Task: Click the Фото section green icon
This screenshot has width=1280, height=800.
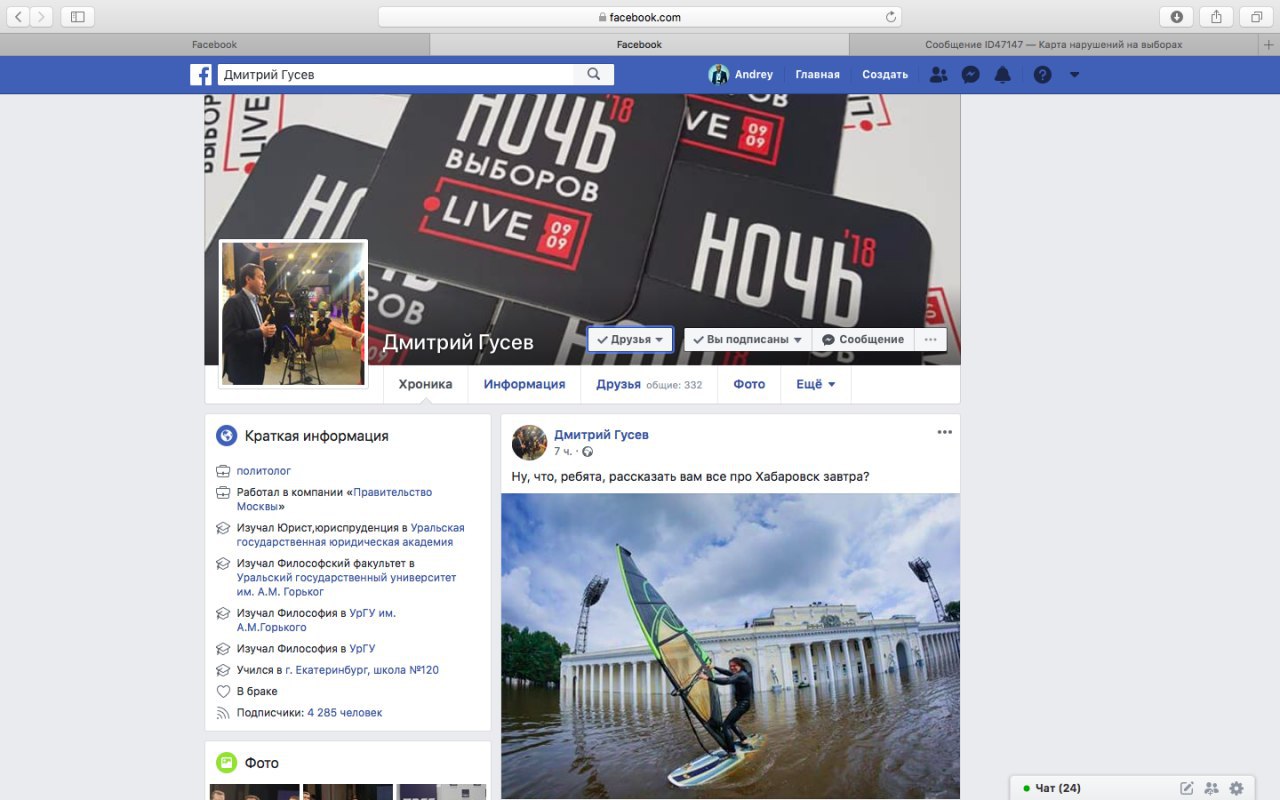Action: coord(227,763)
